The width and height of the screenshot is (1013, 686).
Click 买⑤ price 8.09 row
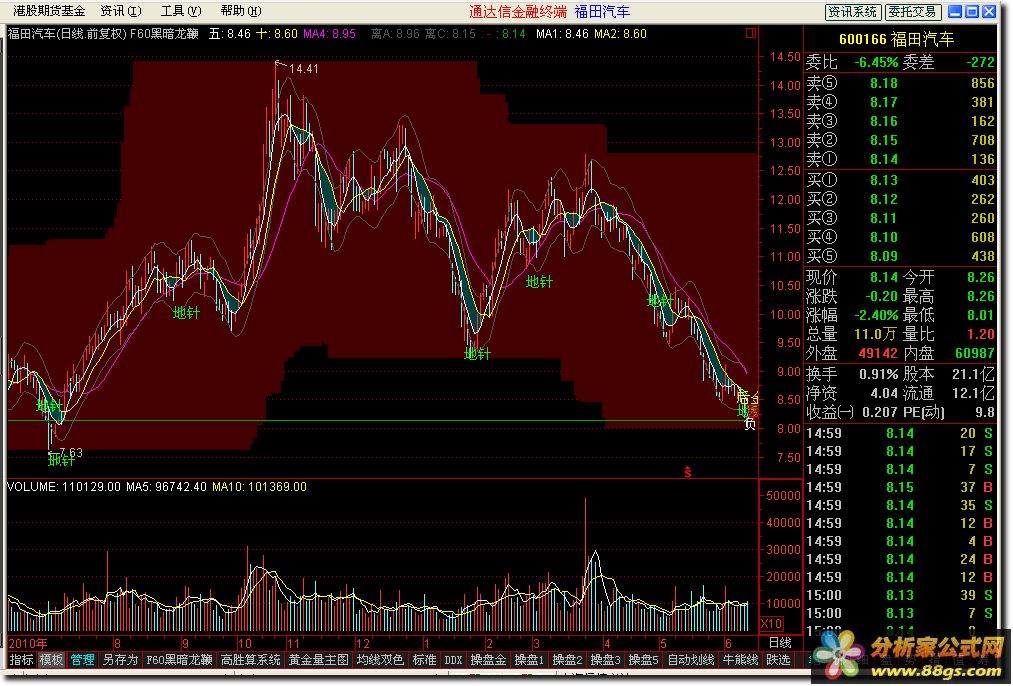click(x=900, y=256)
